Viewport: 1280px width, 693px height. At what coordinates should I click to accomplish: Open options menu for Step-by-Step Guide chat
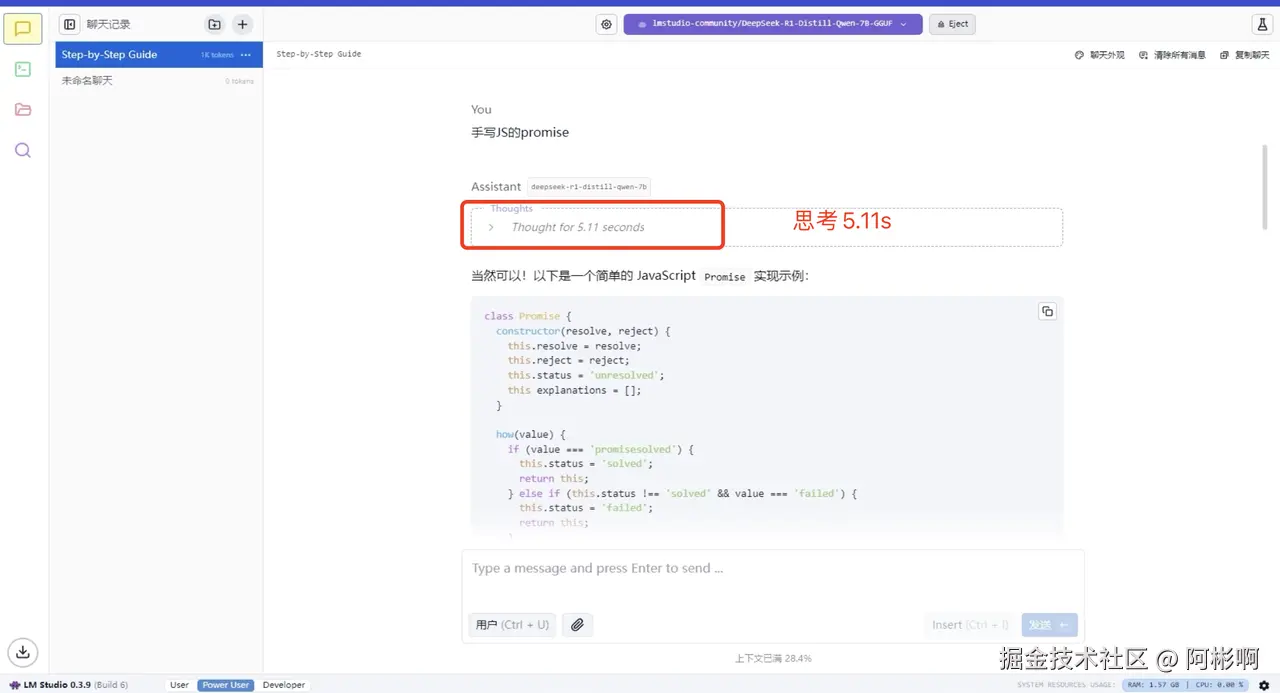click(x=246, y=55)
